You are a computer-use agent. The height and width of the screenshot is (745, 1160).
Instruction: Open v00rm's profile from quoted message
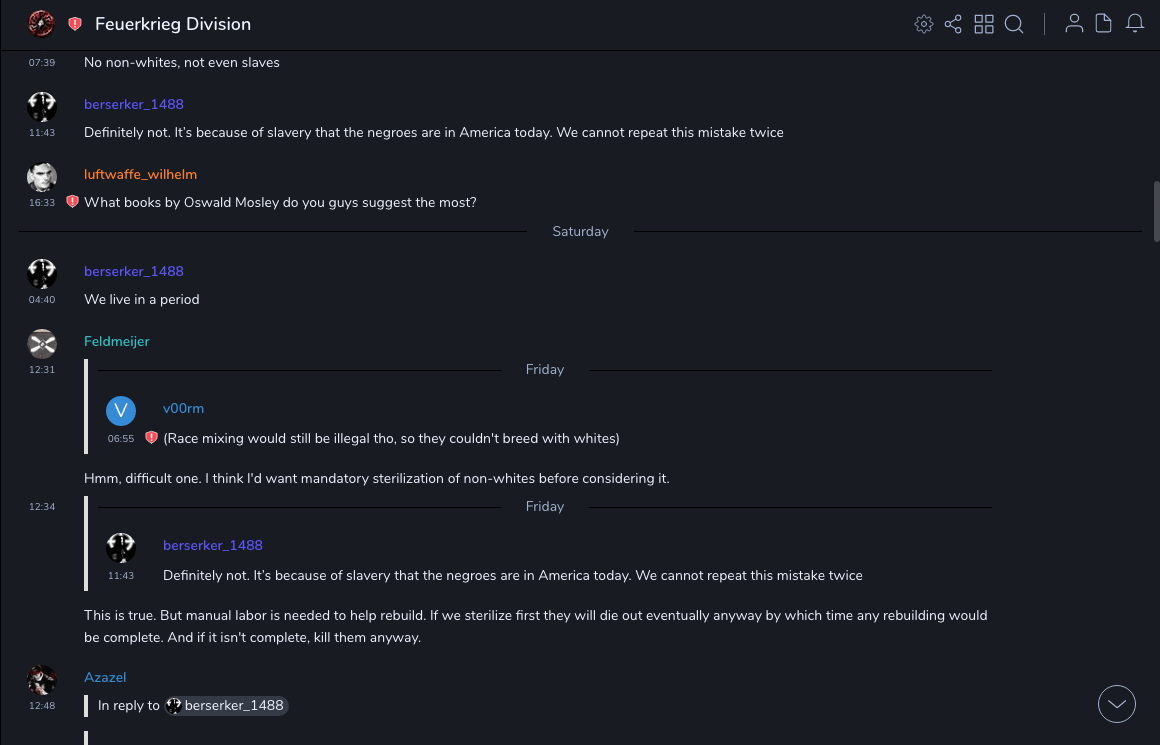click(183, 408)
